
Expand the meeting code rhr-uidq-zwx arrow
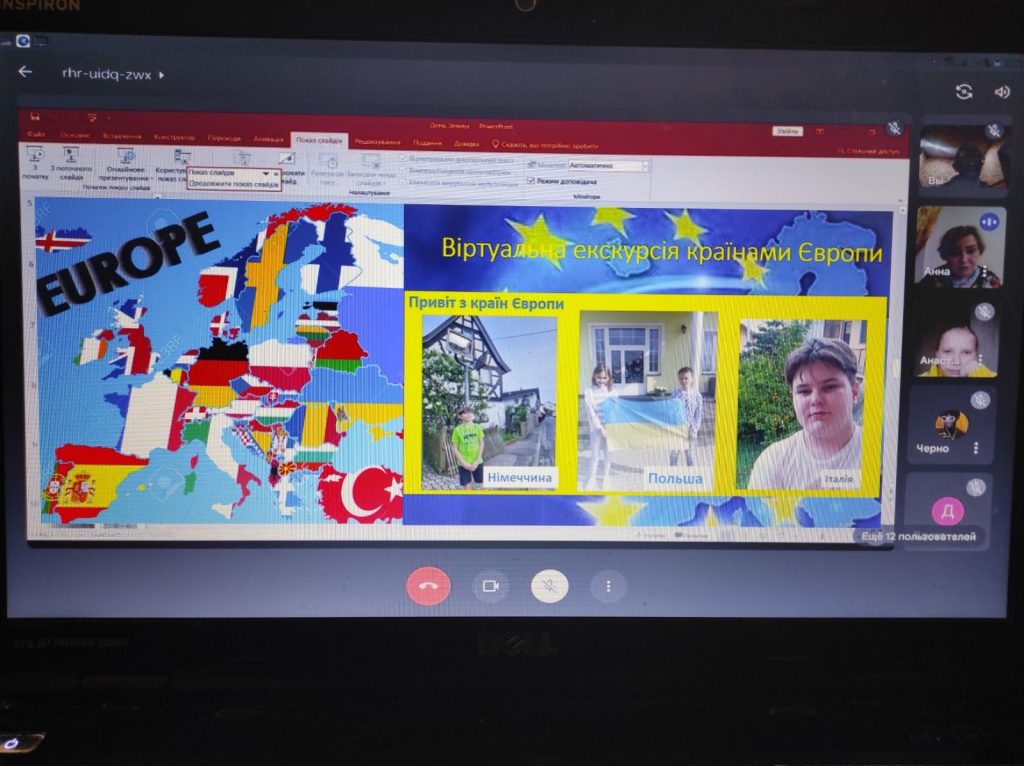click(x=162, y=74)
